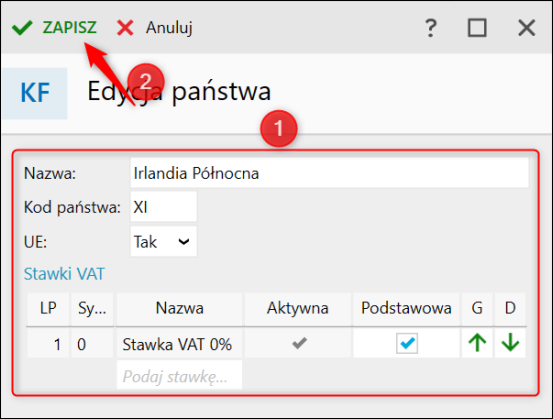Toggle the Podstawowa checkbox for VAT 0%
Image resolution: width=553 pixels, height=419 pixels.
407,343
